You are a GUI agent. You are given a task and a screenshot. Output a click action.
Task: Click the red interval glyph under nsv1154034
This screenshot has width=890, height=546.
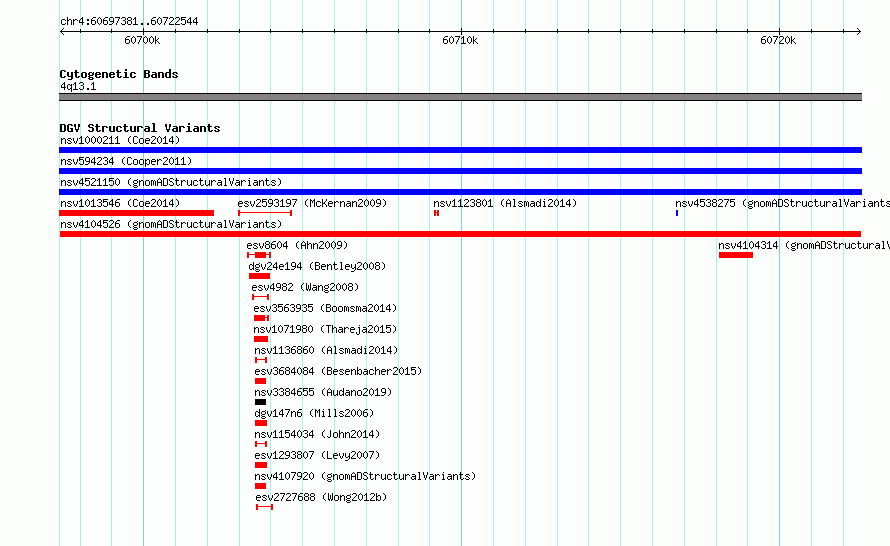pos(261,444)
